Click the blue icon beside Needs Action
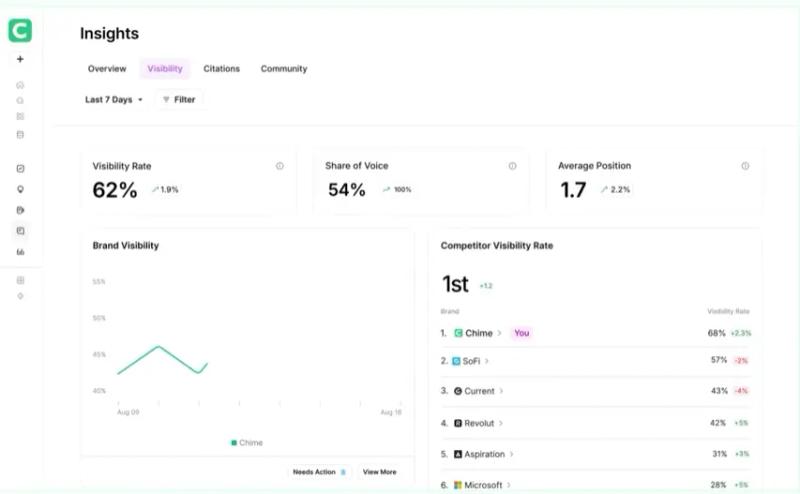Screen dimensions: 800x494 click(x=343, y=472)
